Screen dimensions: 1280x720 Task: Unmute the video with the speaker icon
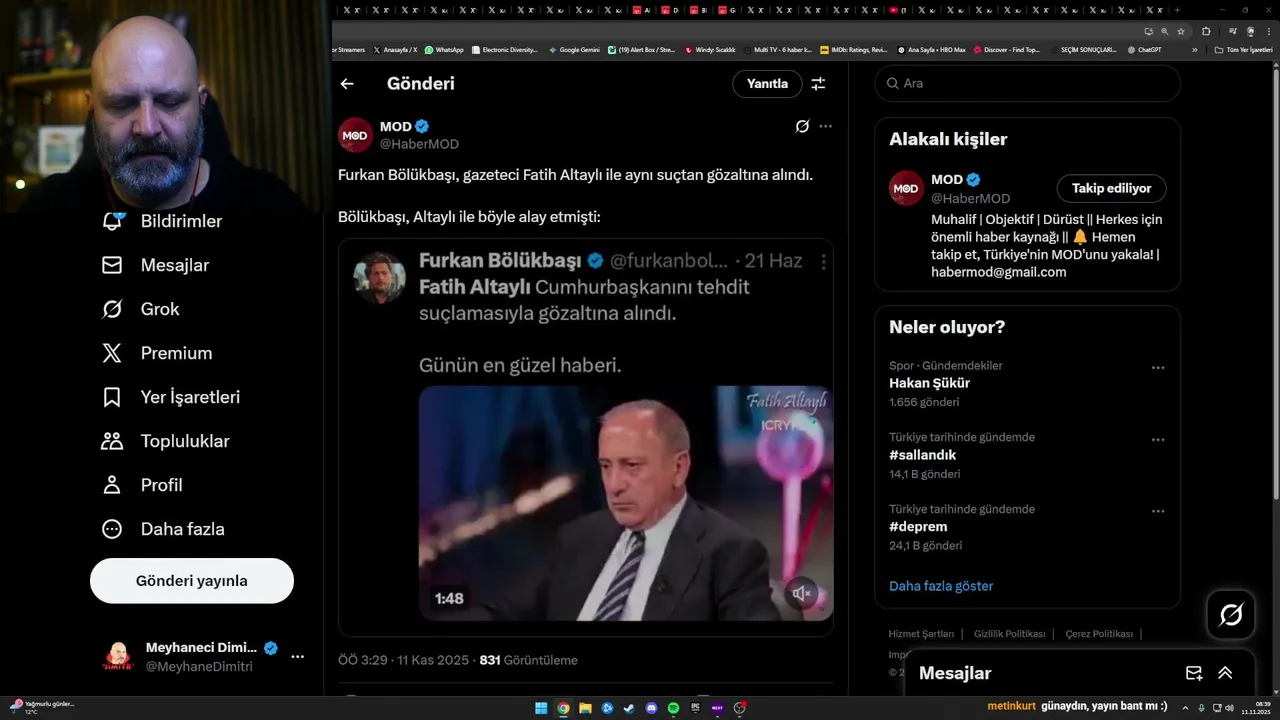click(801, 594)
